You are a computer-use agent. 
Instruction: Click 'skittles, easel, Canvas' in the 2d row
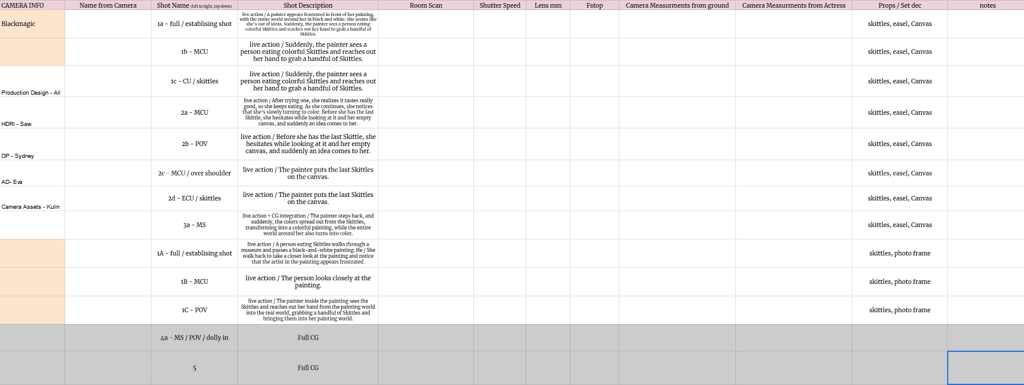click(x=899, y=198)
